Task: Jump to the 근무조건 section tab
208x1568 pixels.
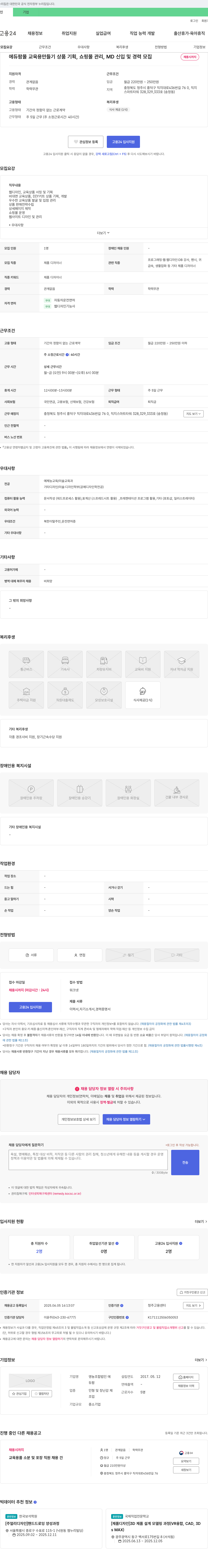Action: (45, 47)
